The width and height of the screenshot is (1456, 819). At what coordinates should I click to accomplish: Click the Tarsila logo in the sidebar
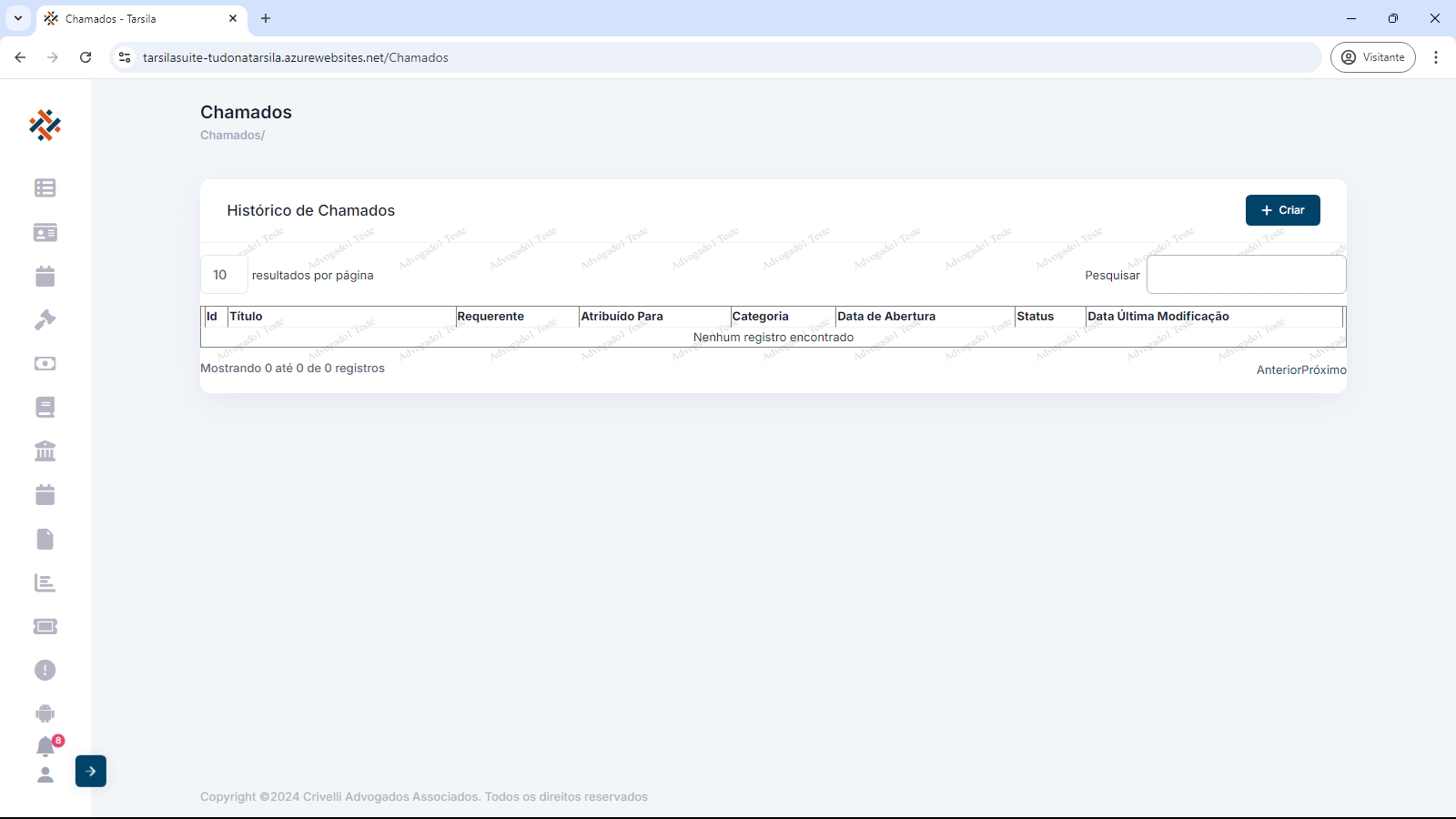(x=45, y=126)
